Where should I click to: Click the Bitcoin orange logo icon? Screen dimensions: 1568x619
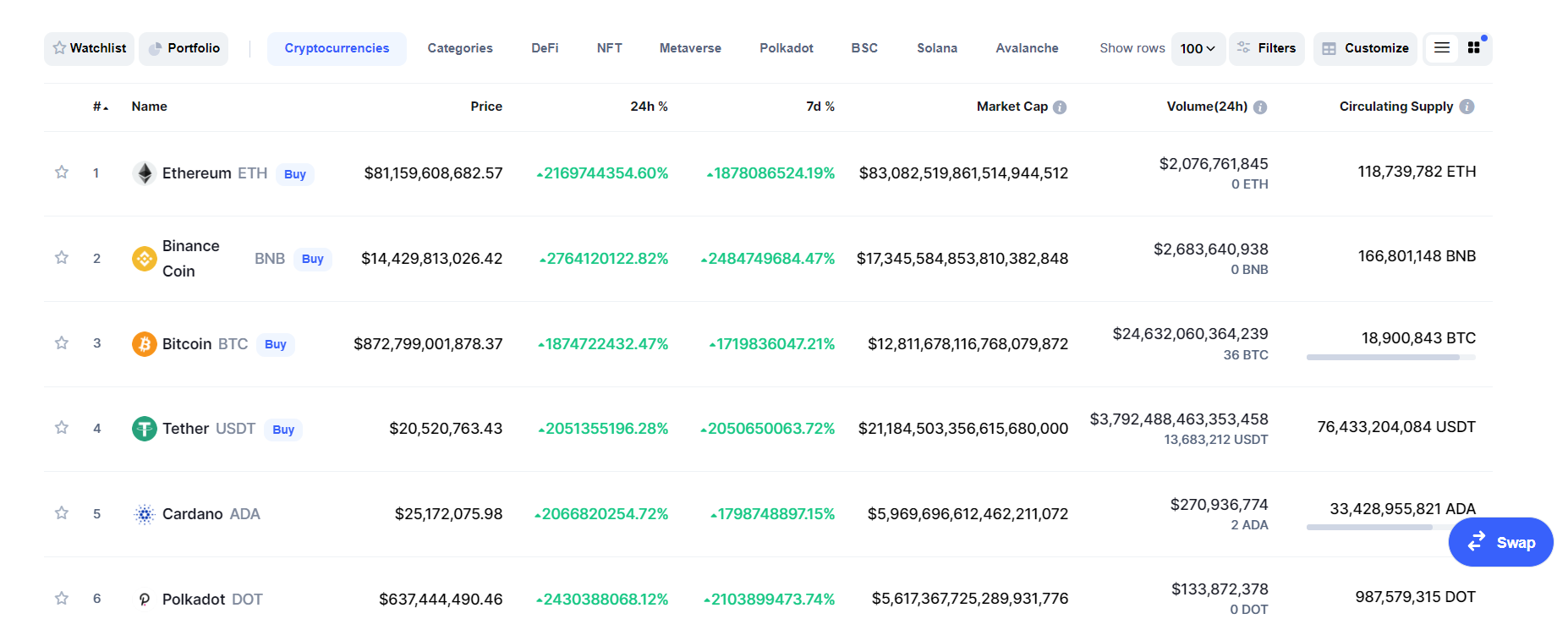point(145,344)
